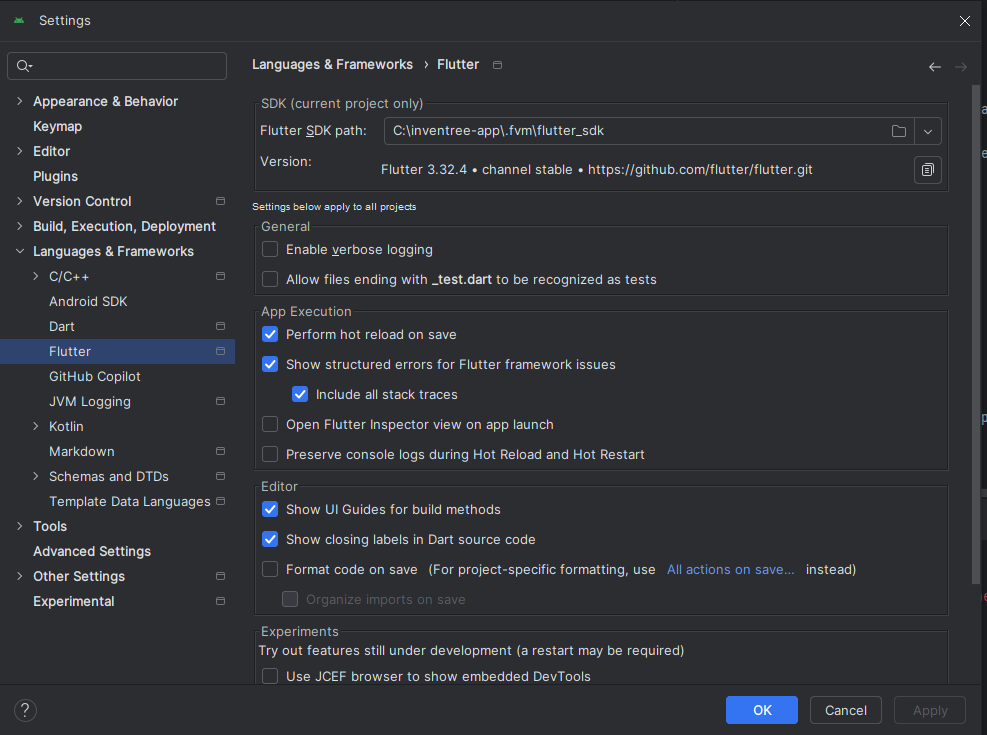Click the magnifier in the settings search field
Image resolution: width=987 pixels, height=735 pixels.
pos(22,65)
